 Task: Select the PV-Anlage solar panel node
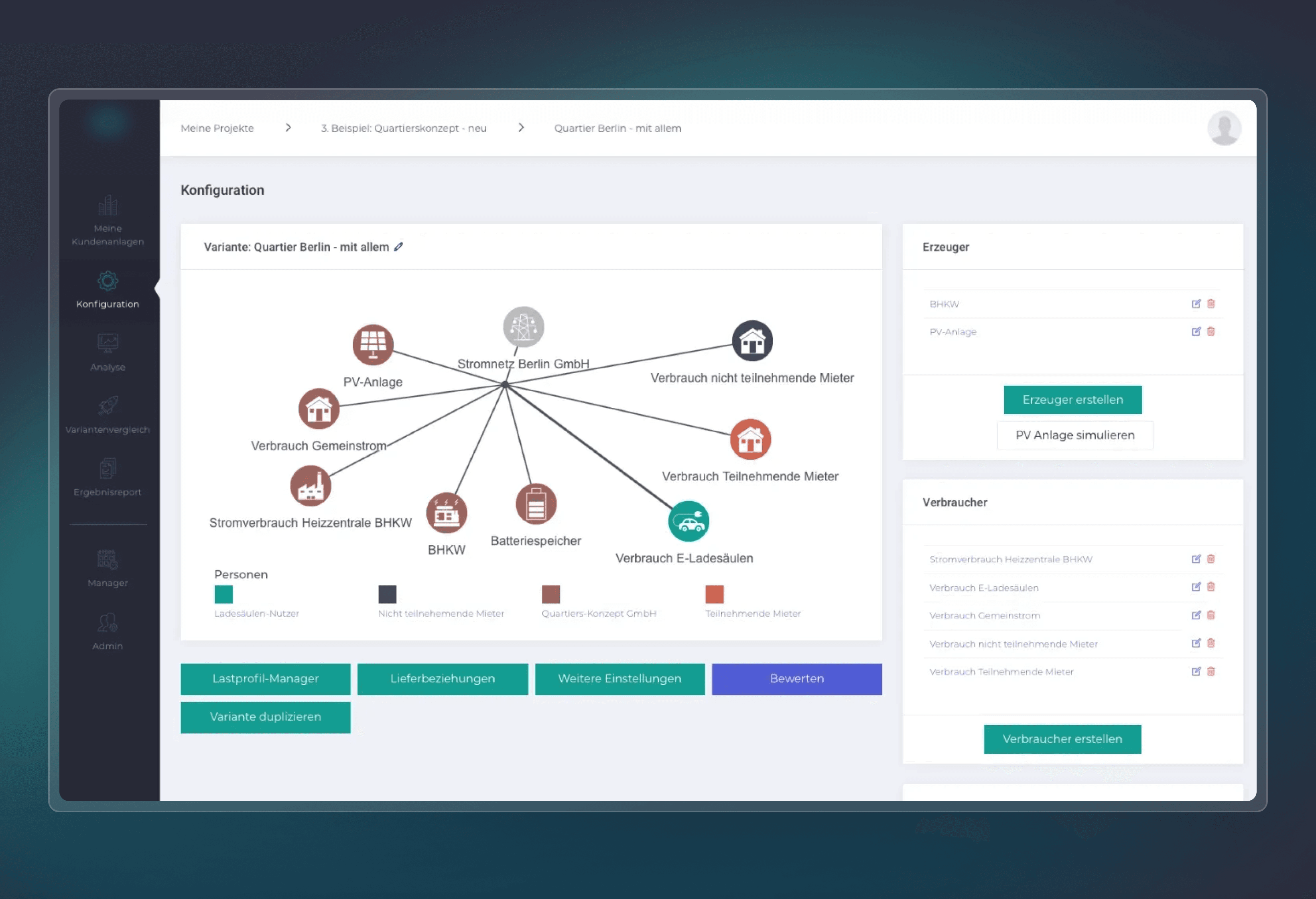(x=373, y=344)
